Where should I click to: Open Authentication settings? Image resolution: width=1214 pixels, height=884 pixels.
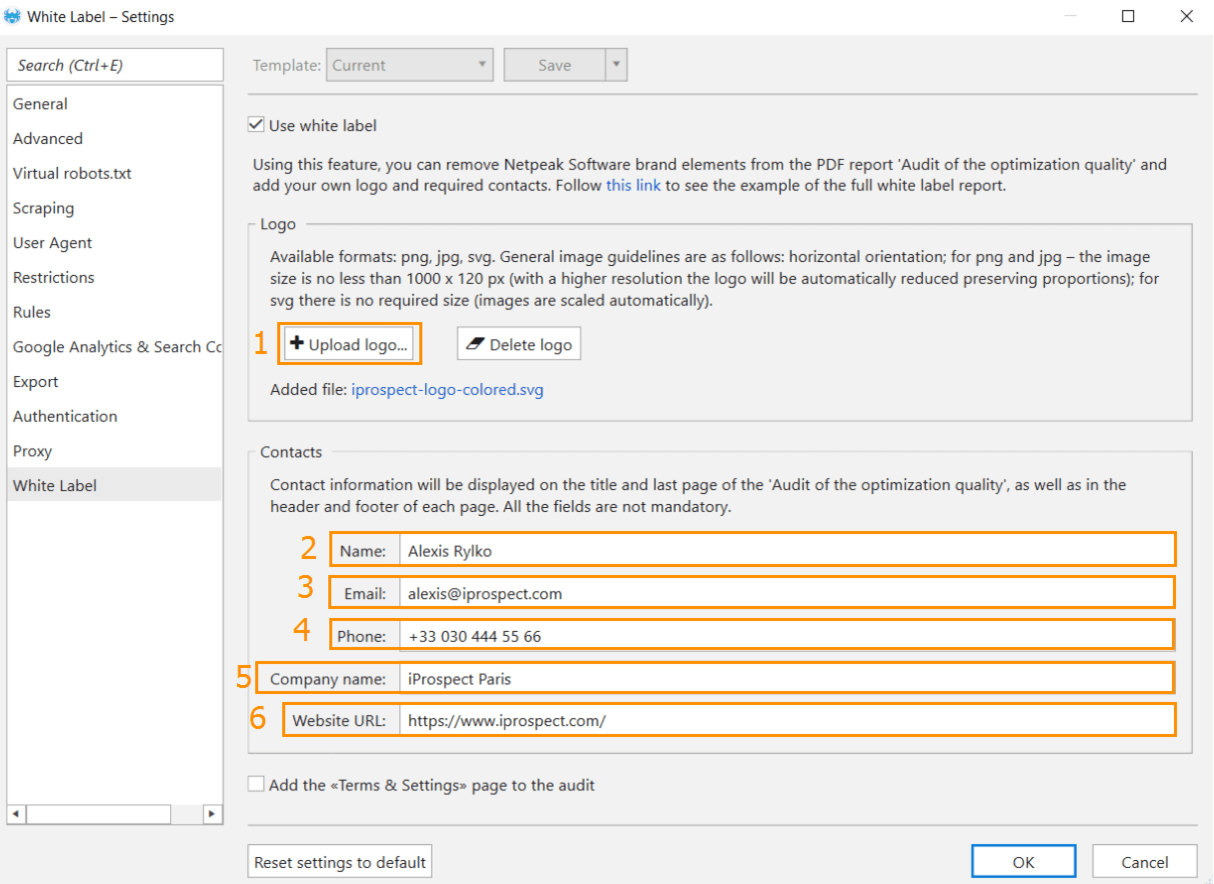click(x=115, y=416)
